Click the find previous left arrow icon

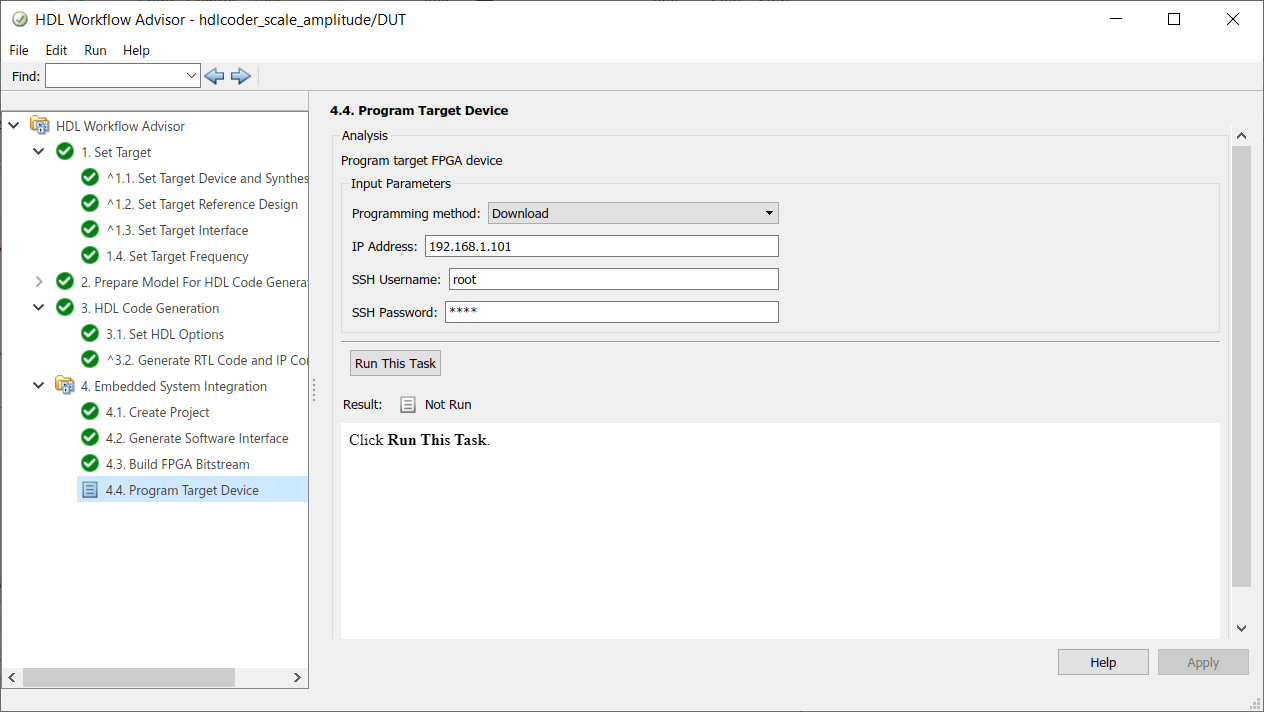[214, 76]
